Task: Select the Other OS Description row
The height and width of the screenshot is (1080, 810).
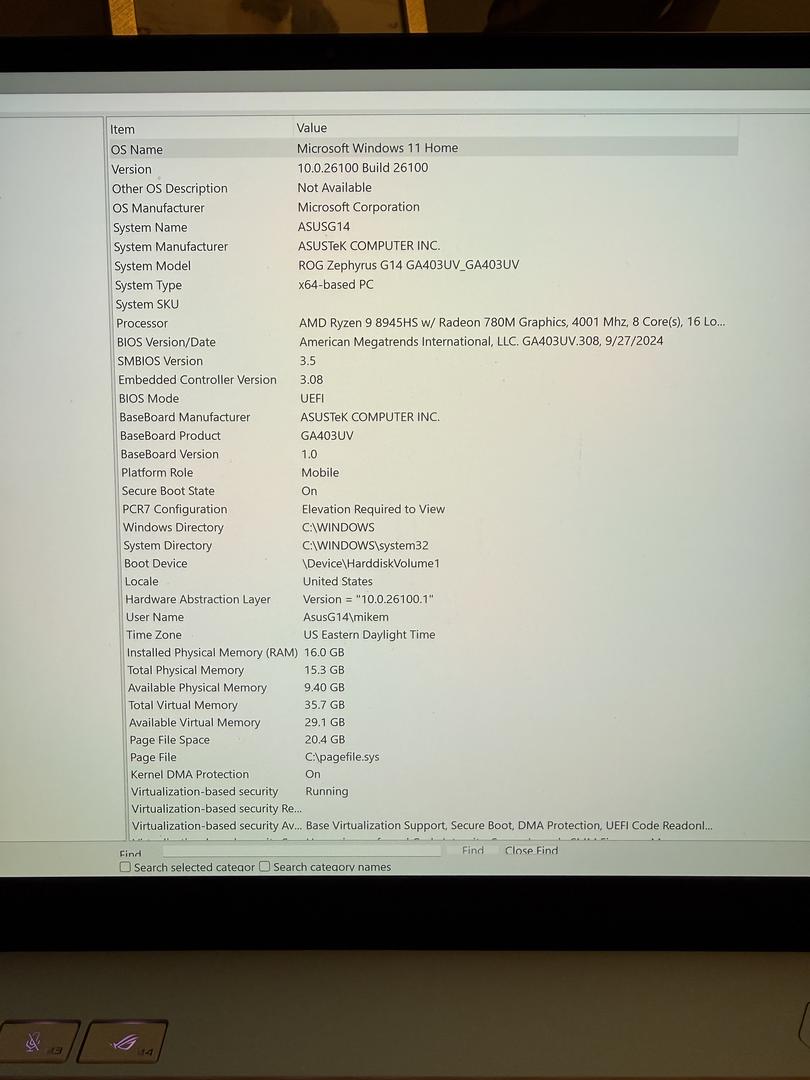Action: pos(424,188)
